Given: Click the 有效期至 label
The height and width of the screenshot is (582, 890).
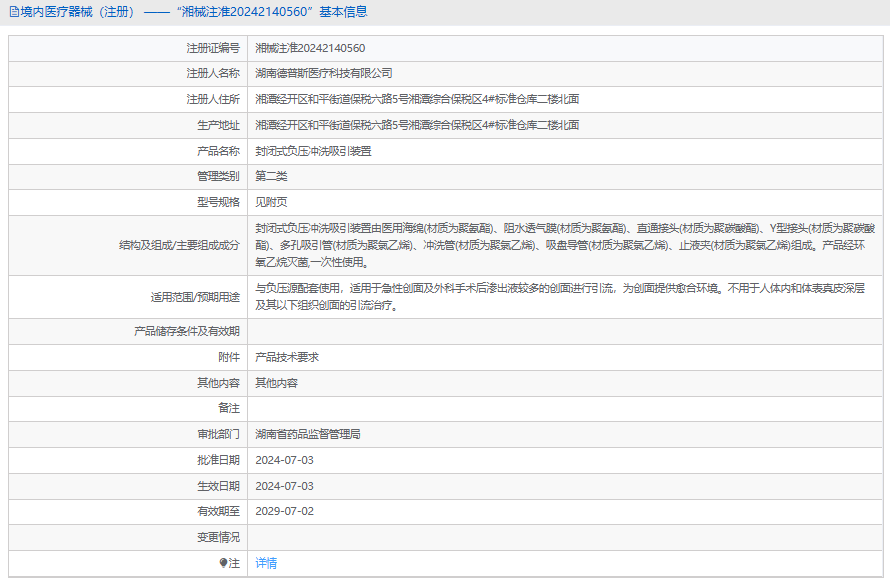Looking at the screenshot, I should coord(219,511).
